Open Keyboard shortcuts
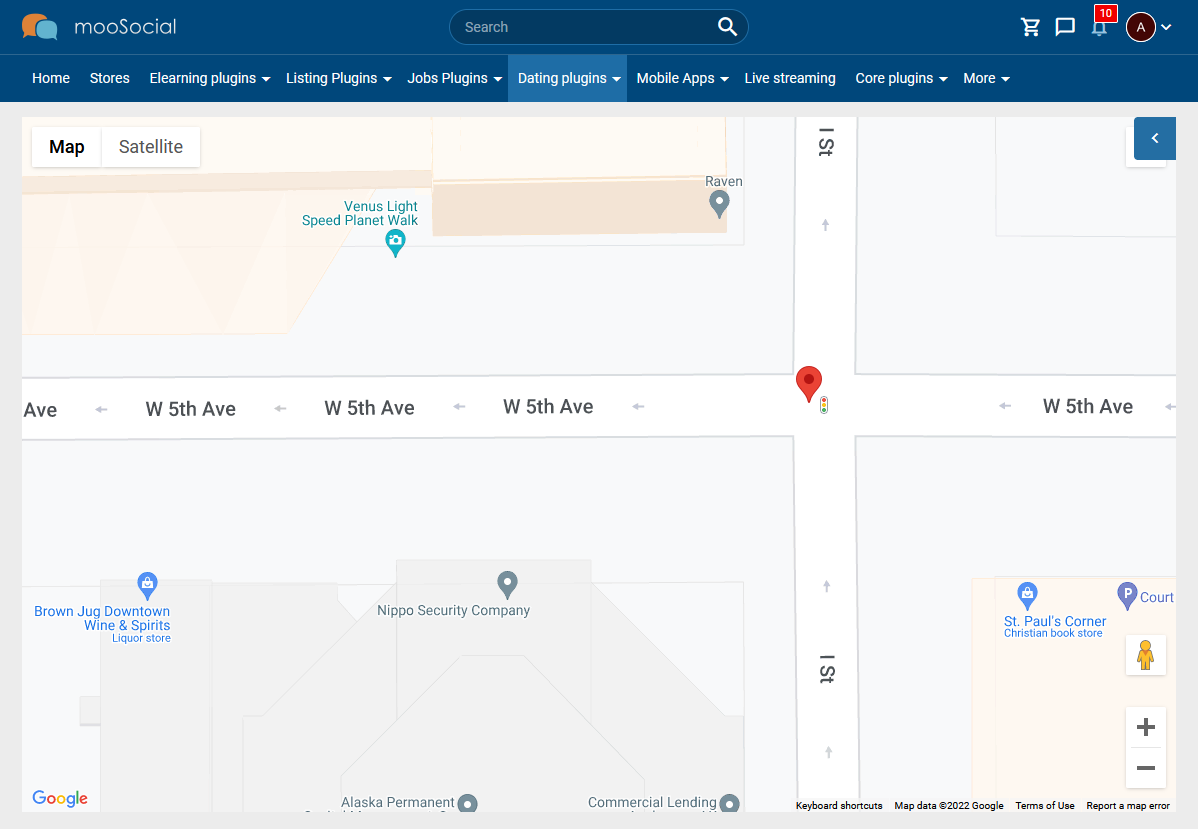Image resolution: width=1198 pixels, height=829 pixels. click(x=839, y=805)
